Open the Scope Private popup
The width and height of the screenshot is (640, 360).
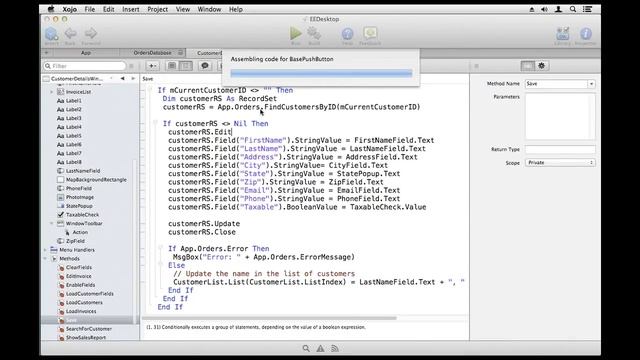560,162
